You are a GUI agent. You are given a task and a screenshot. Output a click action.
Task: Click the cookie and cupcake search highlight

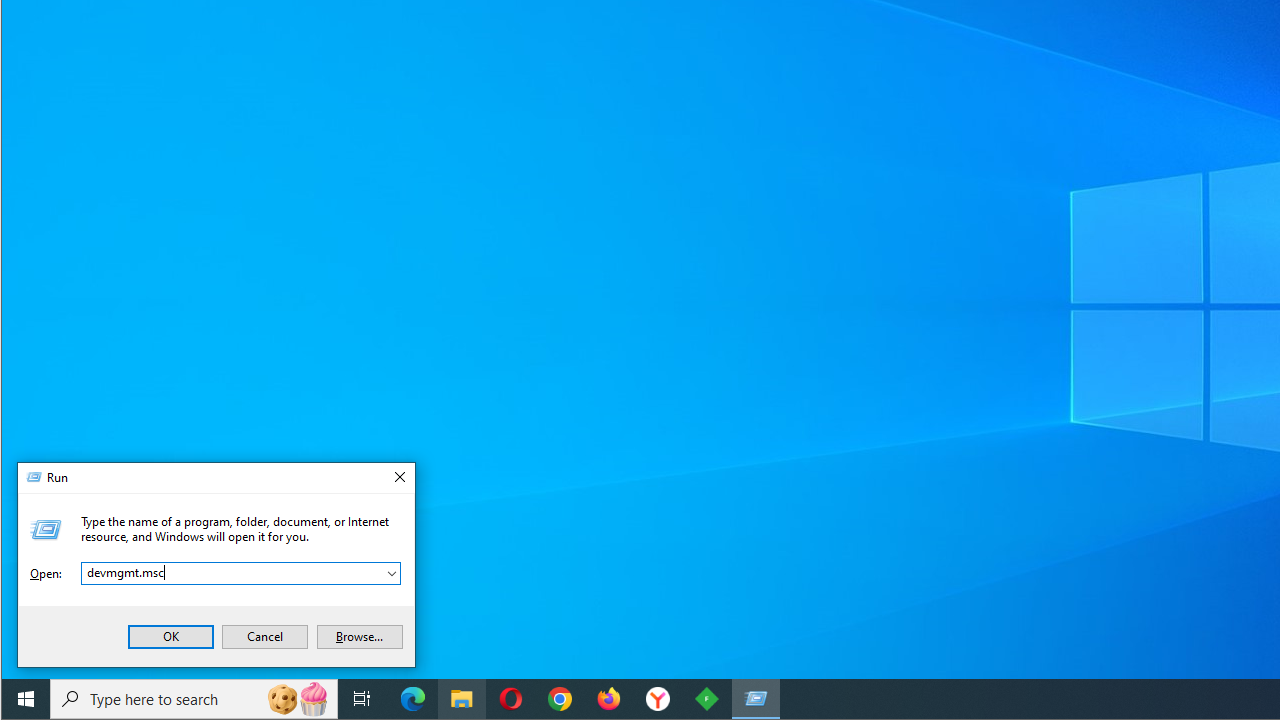(x=297, y=698)
